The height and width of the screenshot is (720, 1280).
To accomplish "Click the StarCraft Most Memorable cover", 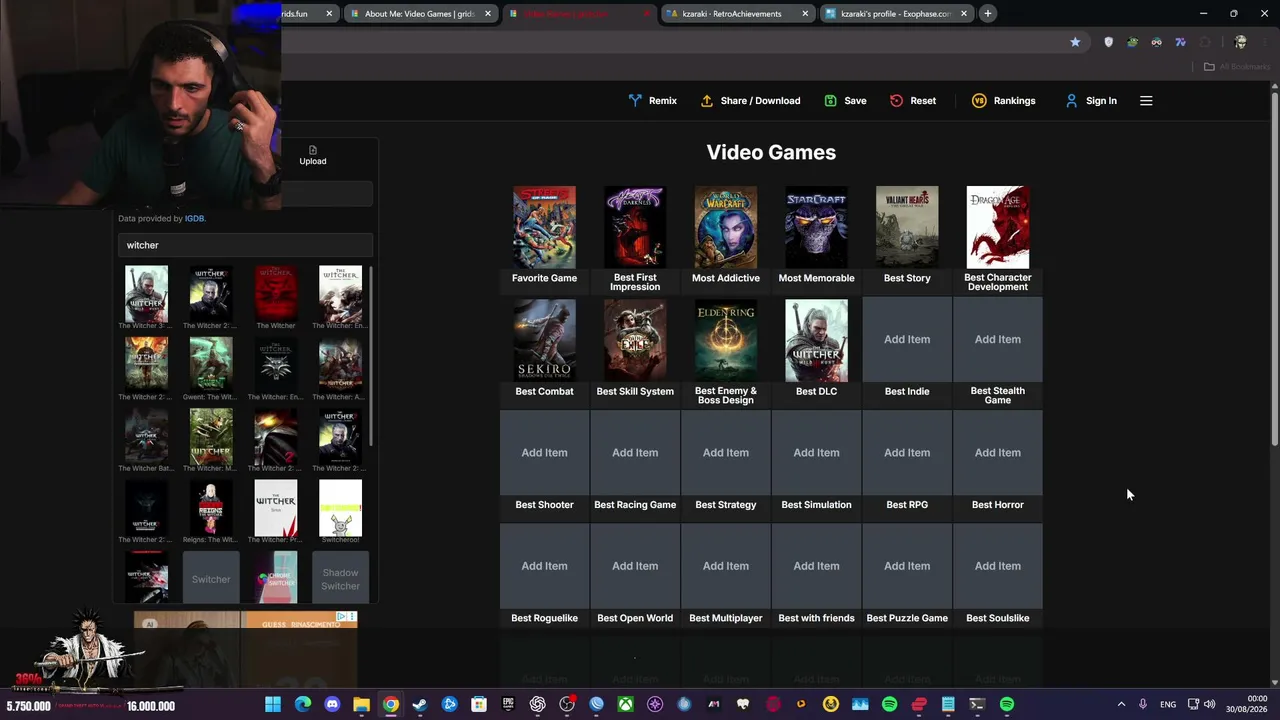I will (816, 227).
